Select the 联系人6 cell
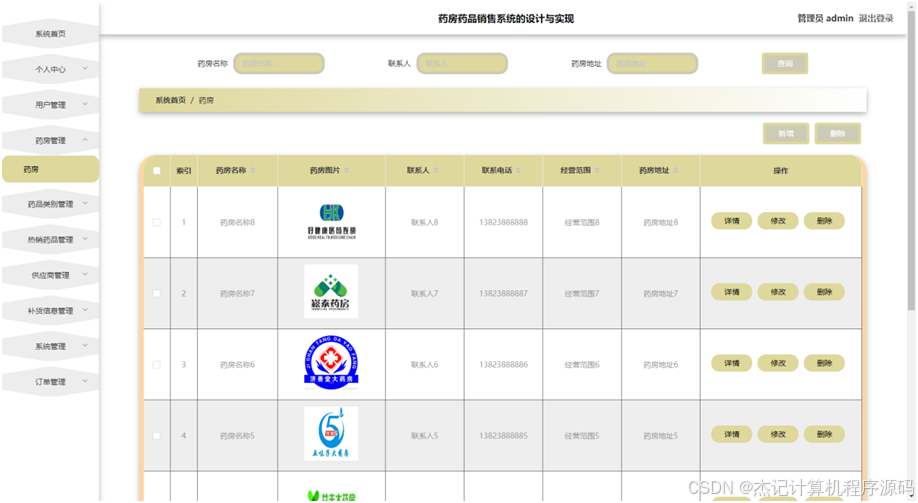Viewport: 918px width, 503px height. [x=424, y=365]
